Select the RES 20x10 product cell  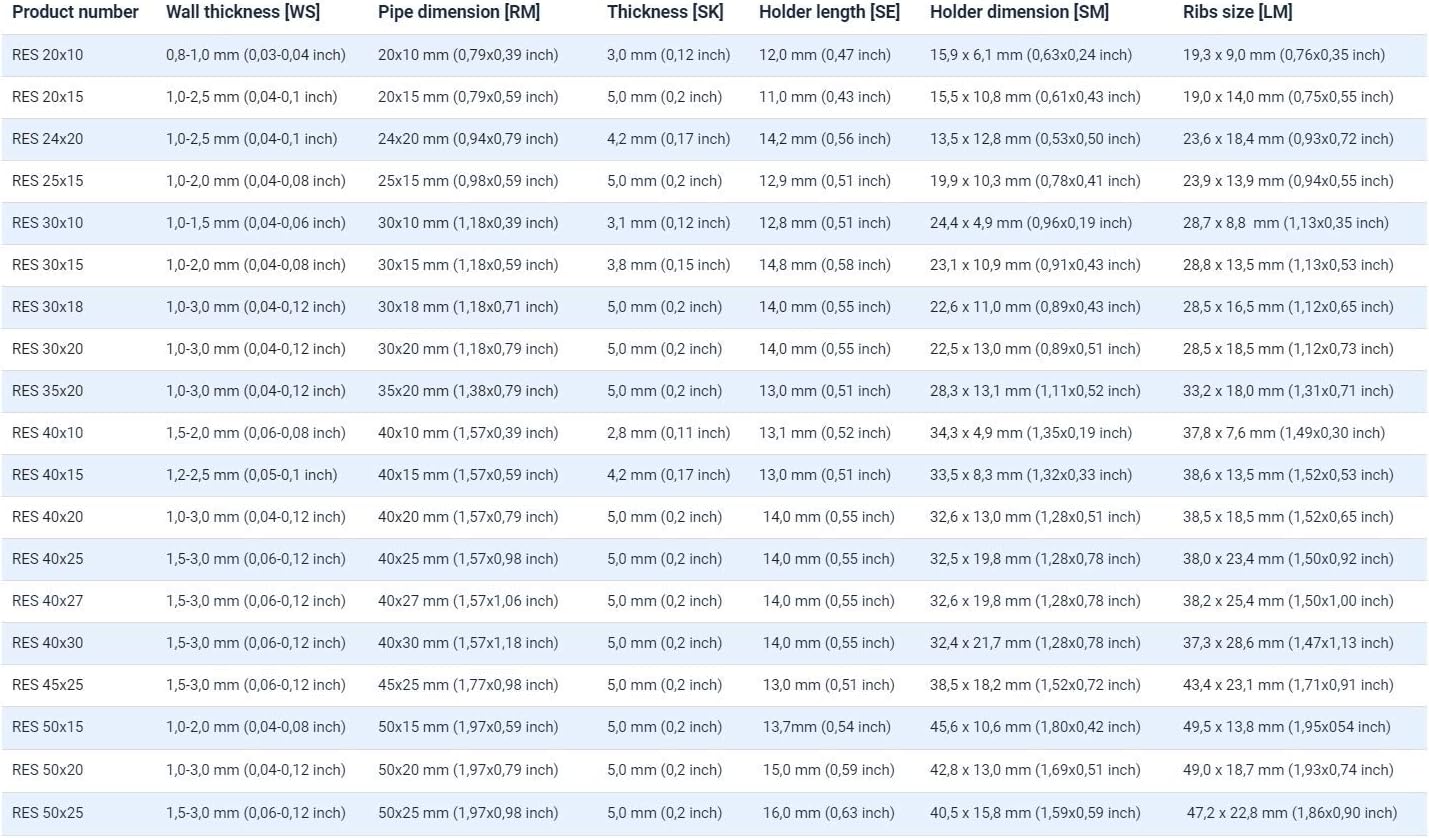click(48, 55)
